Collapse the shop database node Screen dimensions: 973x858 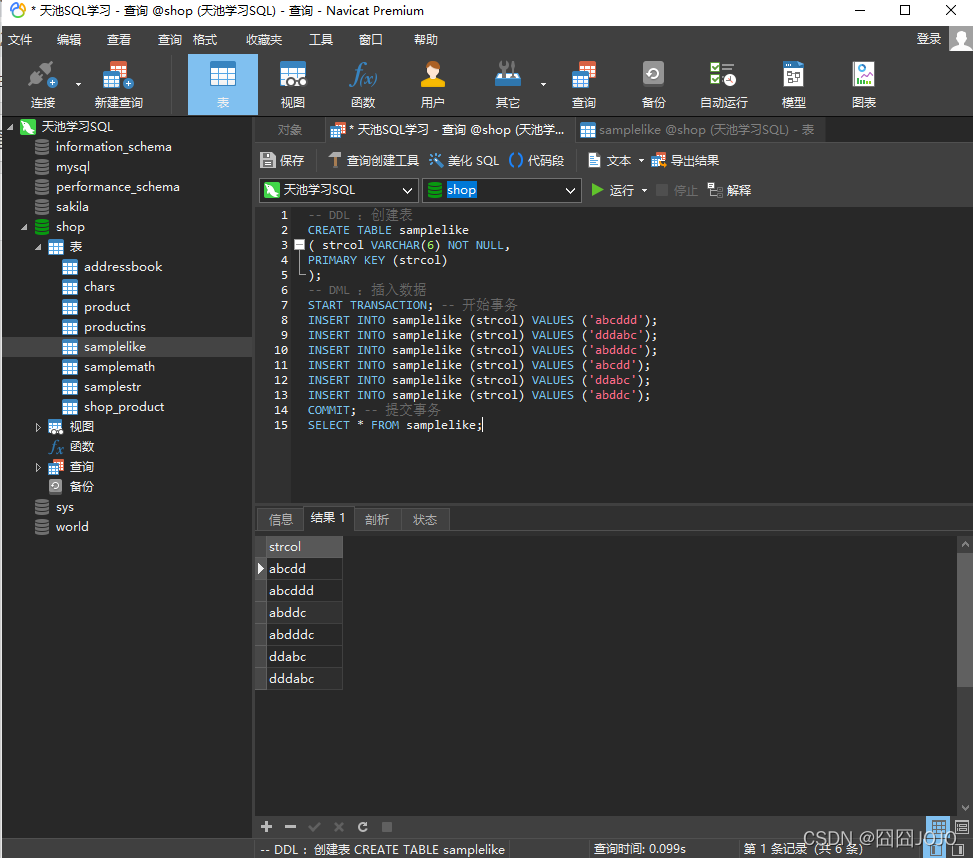[24, 228]
